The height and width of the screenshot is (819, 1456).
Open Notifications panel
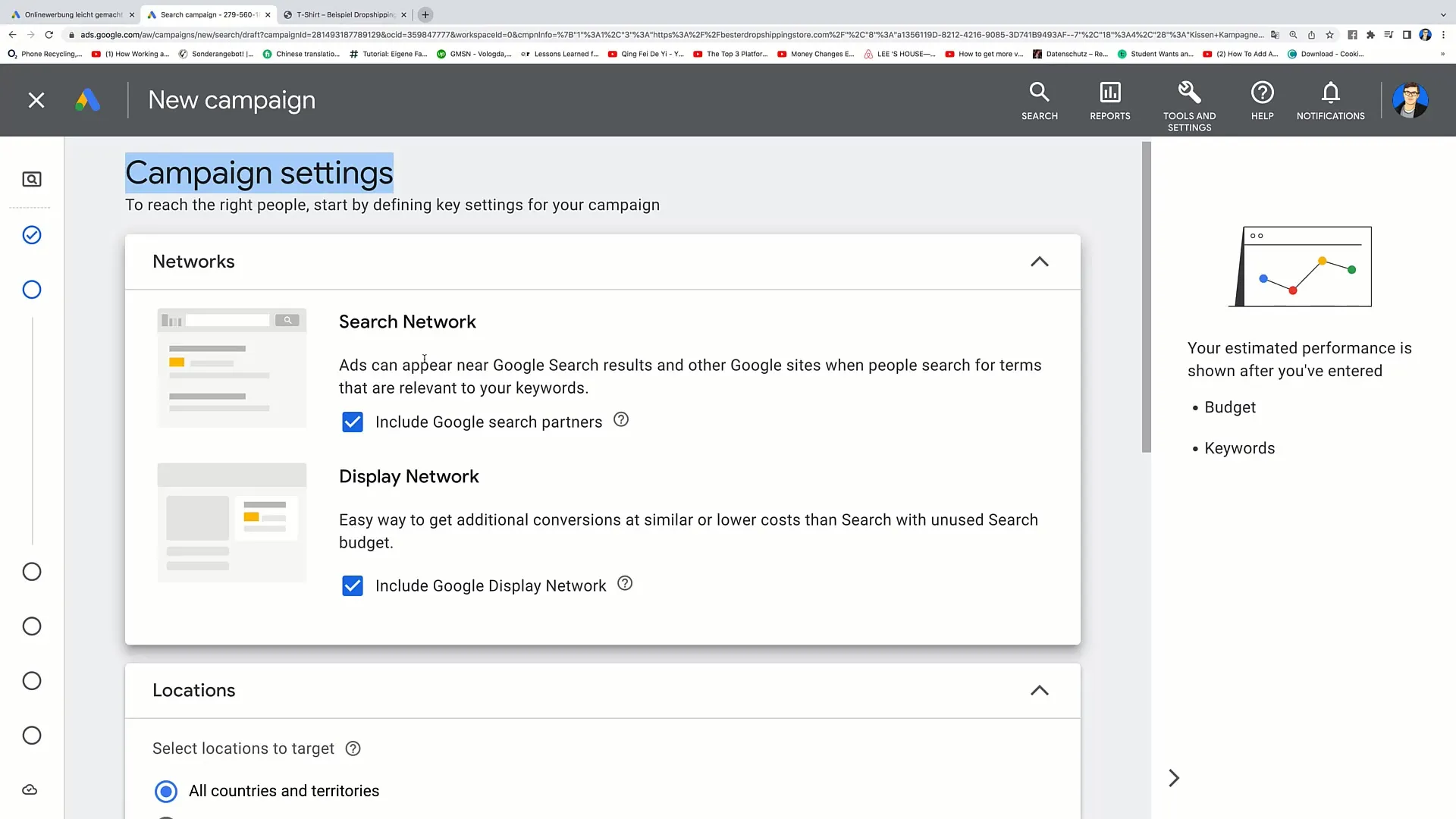pos(1331,99)
